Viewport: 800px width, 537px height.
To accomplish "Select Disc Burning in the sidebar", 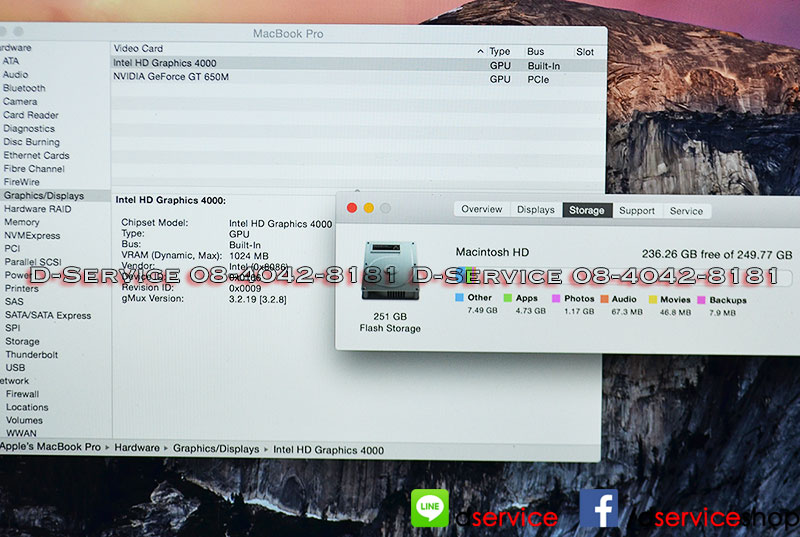I will (x=32, y=142).
